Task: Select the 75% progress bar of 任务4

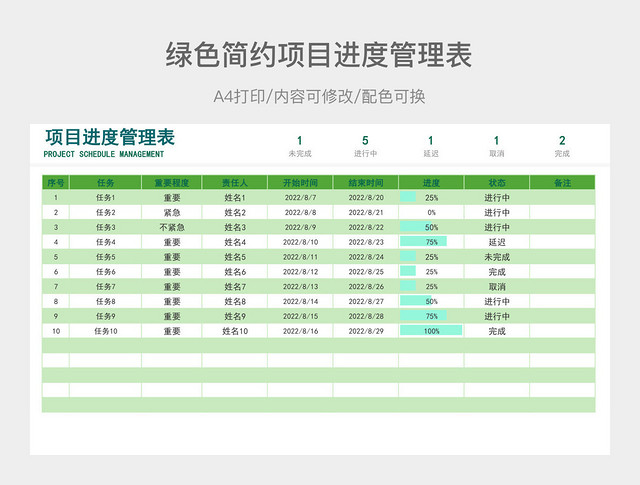Action: pyautogui.click(x=423, y=241)
